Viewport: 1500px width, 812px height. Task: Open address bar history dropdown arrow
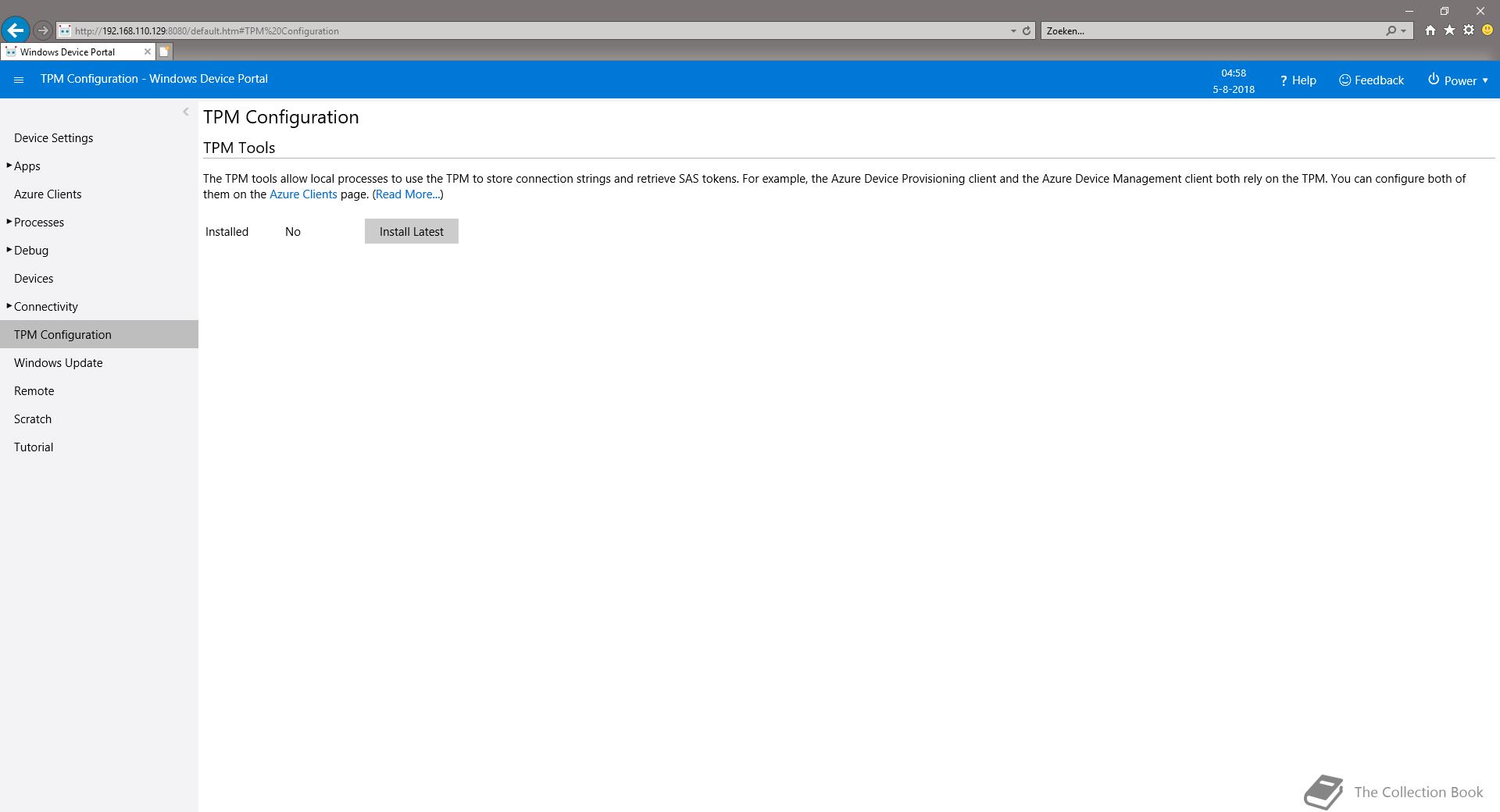coord(1013,30)
